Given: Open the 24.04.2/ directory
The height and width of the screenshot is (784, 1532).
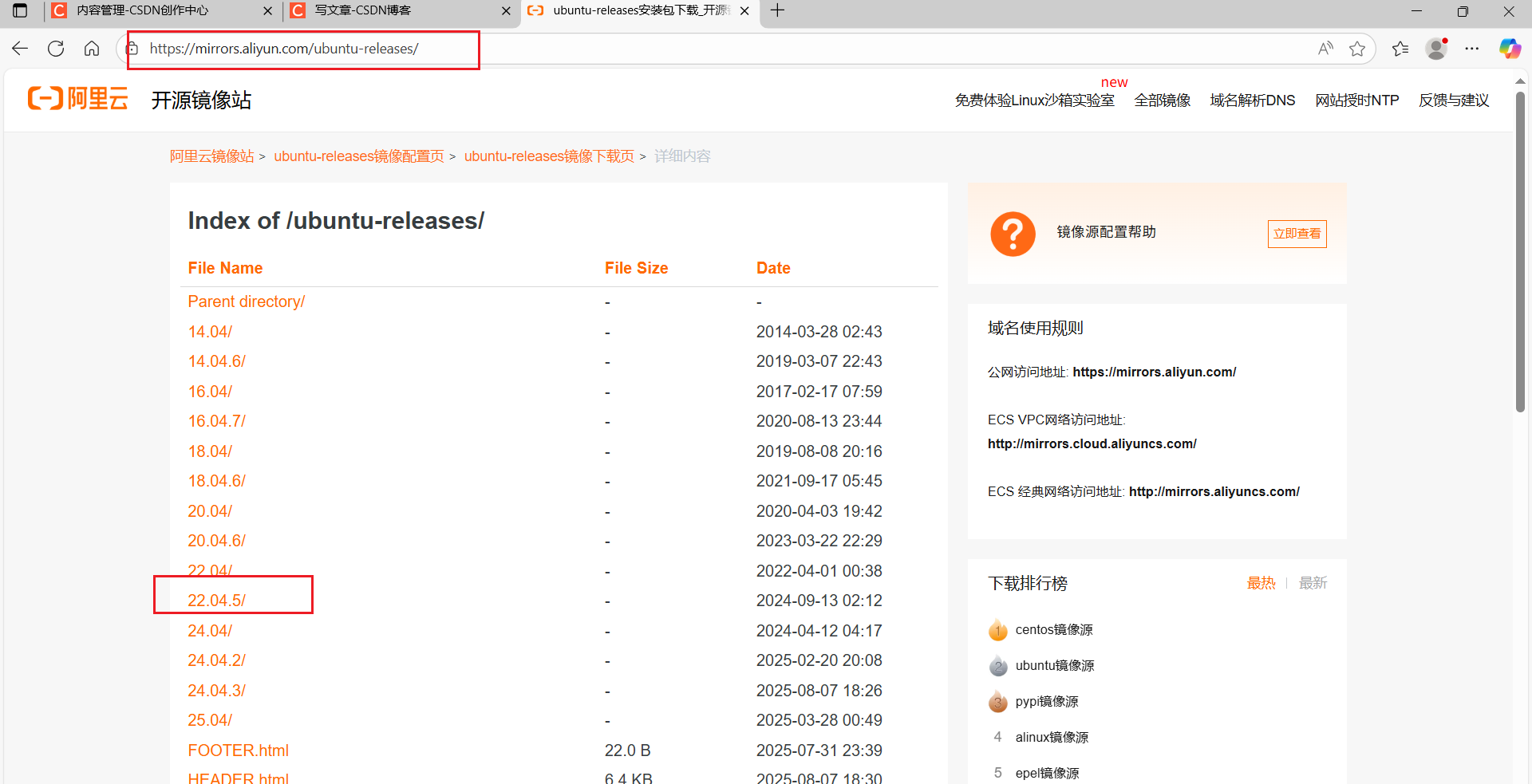Looking at the screenshot, I should pos(216,660).
